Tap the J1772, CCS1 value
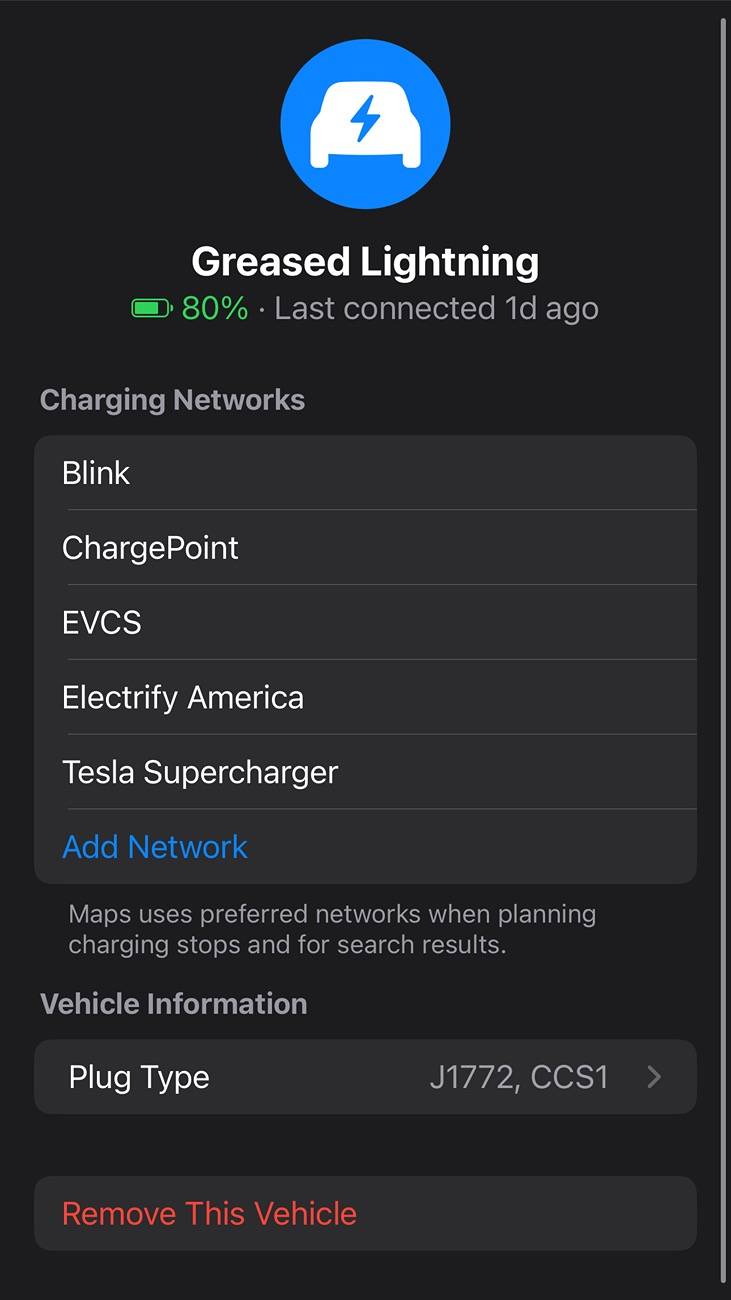This screenshot has width=731, height=1300. (x=519, y=1078)
